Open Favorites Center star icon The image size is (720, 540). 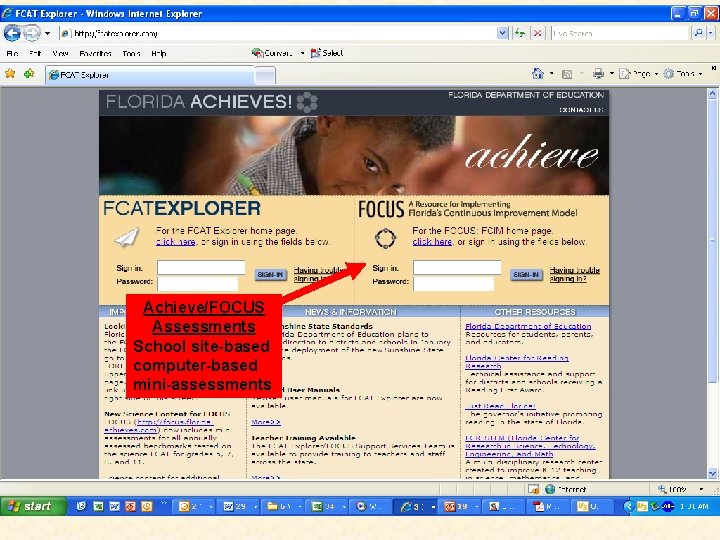click(10, 73)
